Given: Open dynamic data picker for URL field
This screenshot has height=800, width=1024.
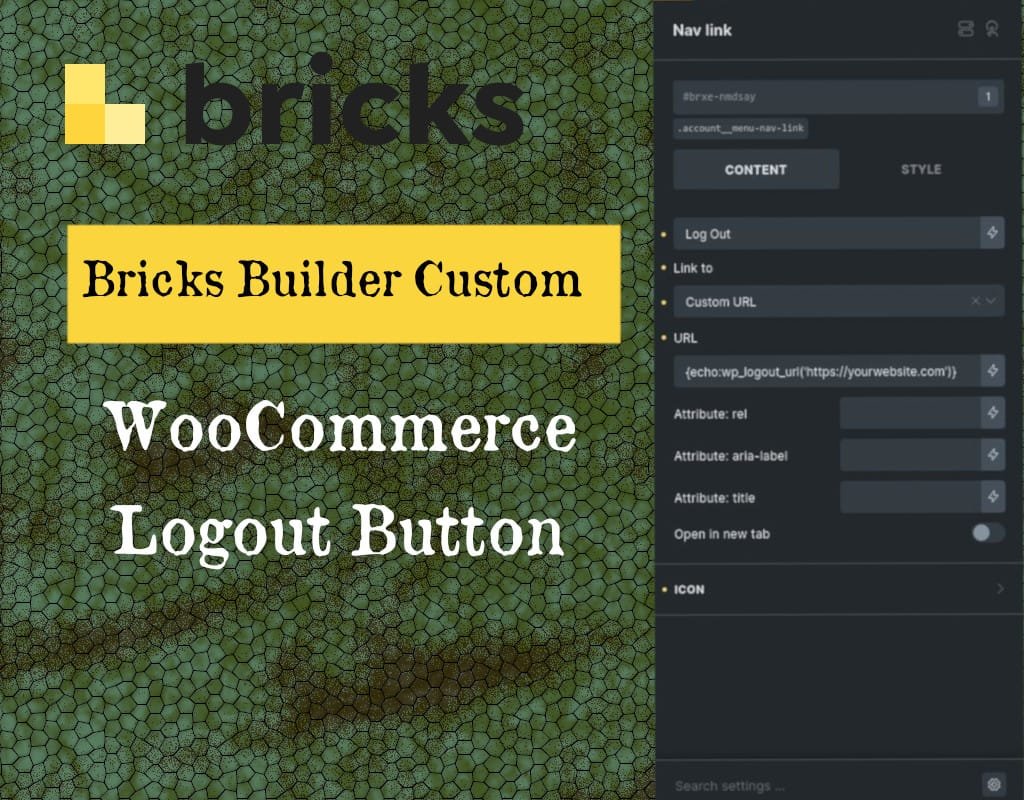Looking at the screenshot, I should click(x=992, y=371).
